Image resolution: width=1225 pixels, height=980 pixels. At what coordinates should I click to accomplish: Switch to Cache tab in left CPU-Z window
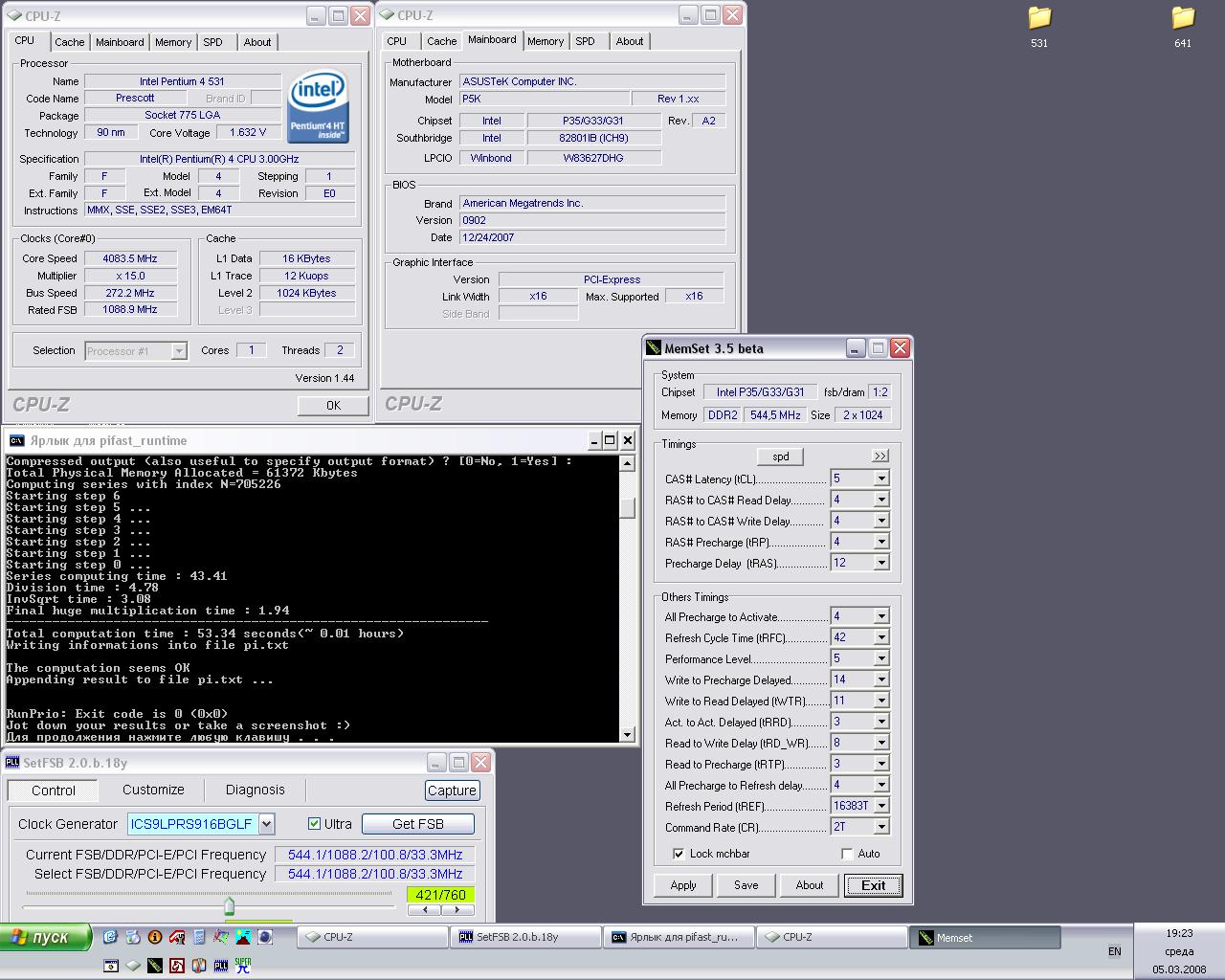pyautogui.click(x=69, y=42)
